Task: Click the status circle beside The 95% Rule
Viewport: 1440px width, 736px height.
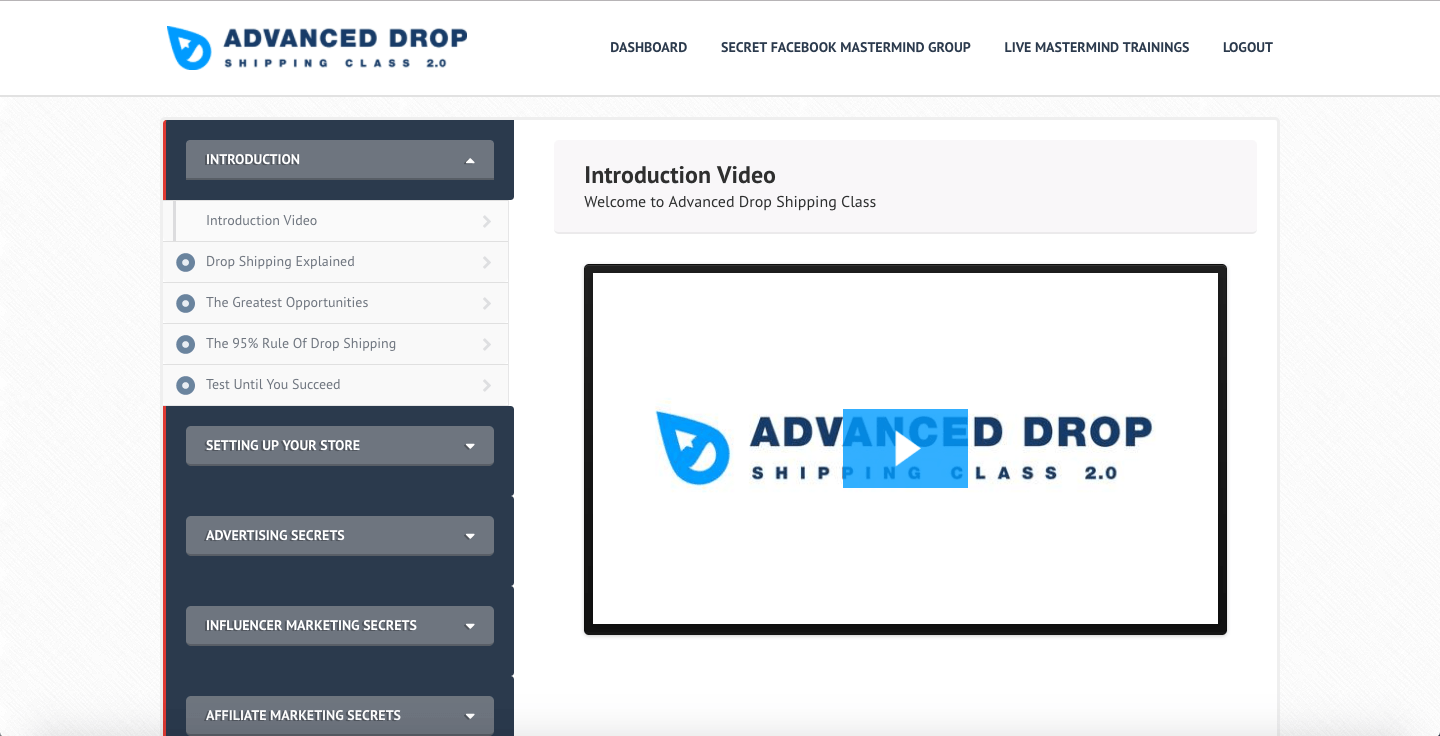Action: tap(185, 344)
